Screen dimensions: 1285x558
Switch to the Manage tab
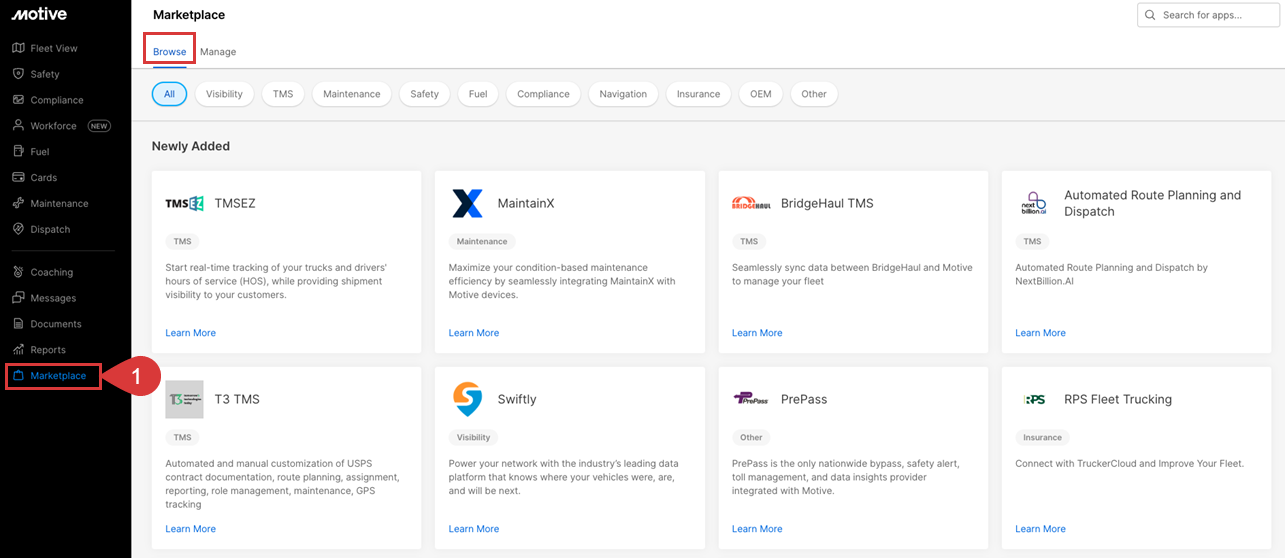pos(218,52)
